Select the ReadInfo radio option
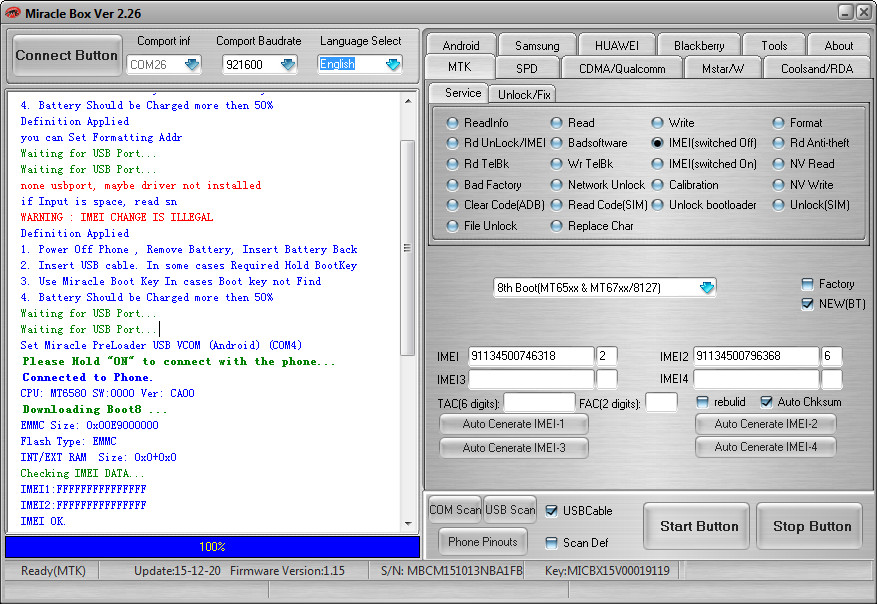The image size is (877, 604). point(452,122)
